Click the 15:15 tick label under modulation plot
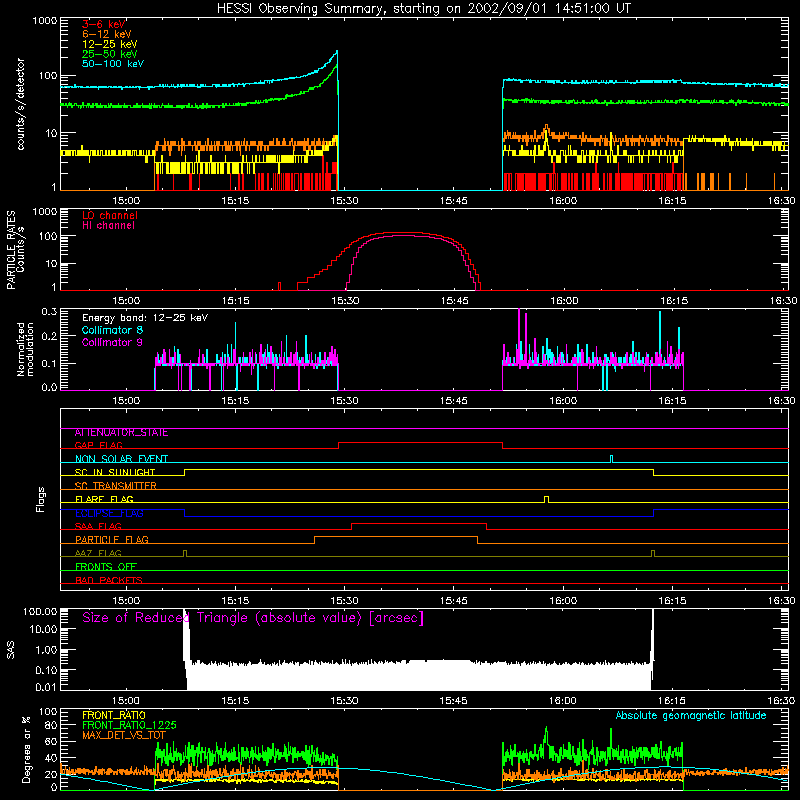 point(235,401)
